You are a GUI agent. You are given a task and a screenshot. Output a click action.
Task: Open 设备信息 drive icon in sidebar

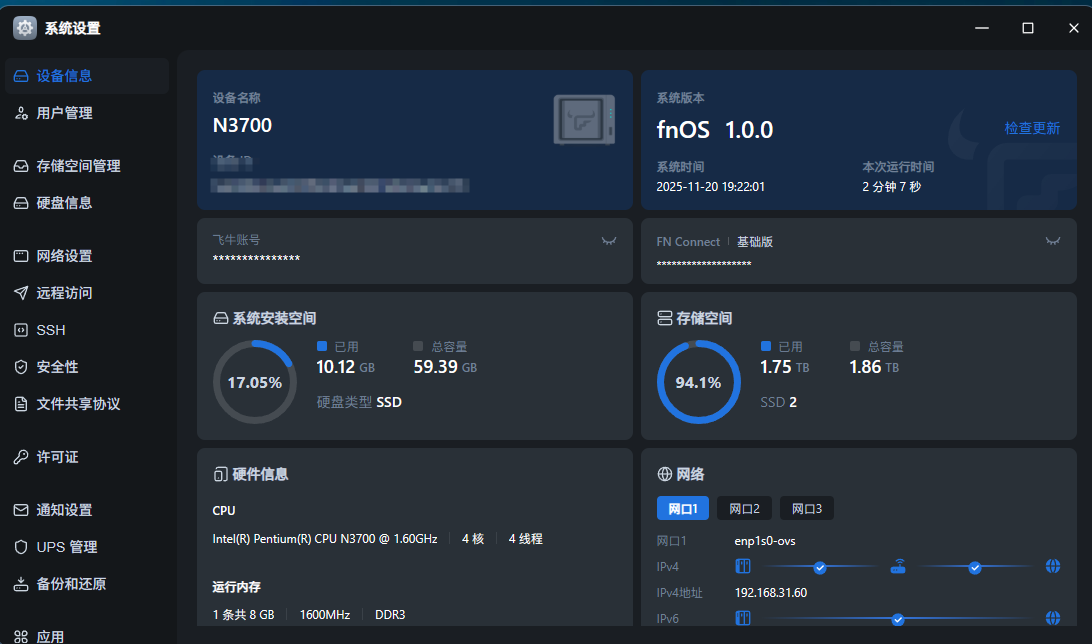click(x=21, y=76)
